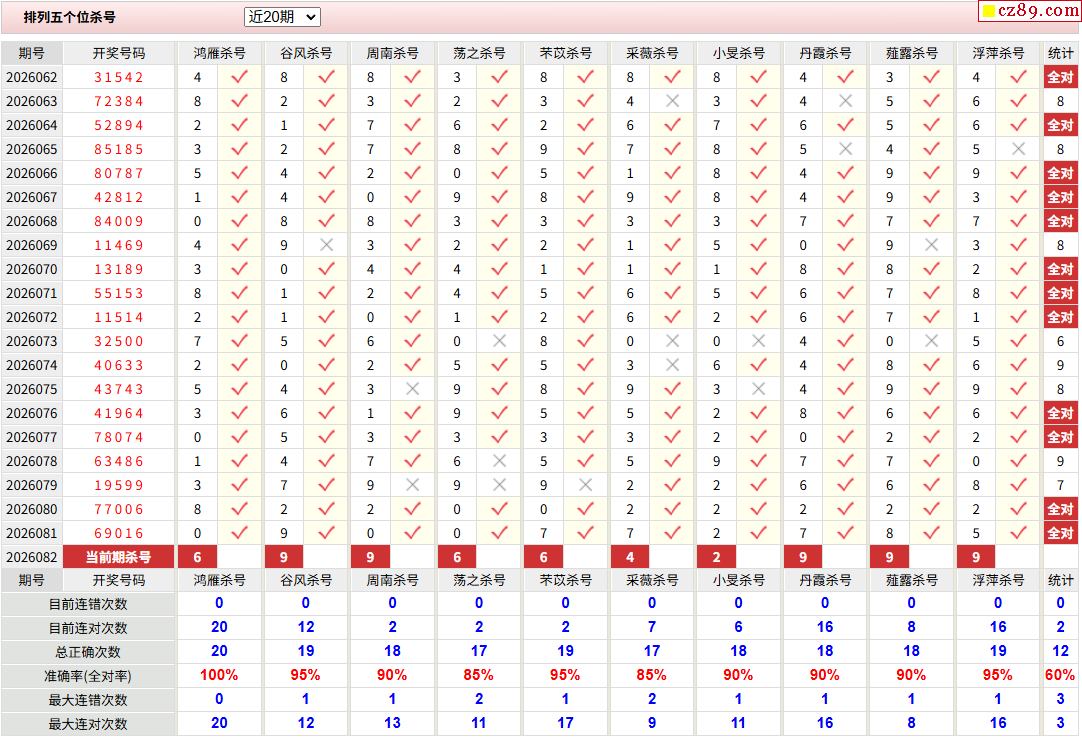Click the 全对 badge in row 2026064
The height and width of the screenshot is (738, 1082).
tap(1061, 125)
